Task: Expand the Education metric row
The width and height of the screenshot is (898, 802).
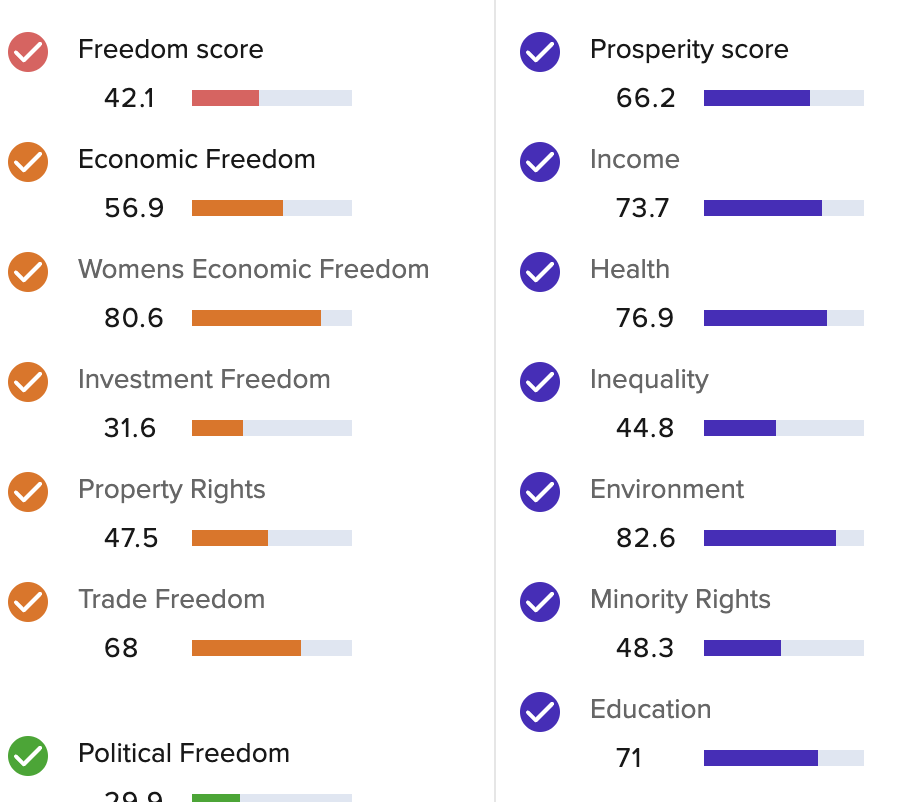Action: click(650, 710)
